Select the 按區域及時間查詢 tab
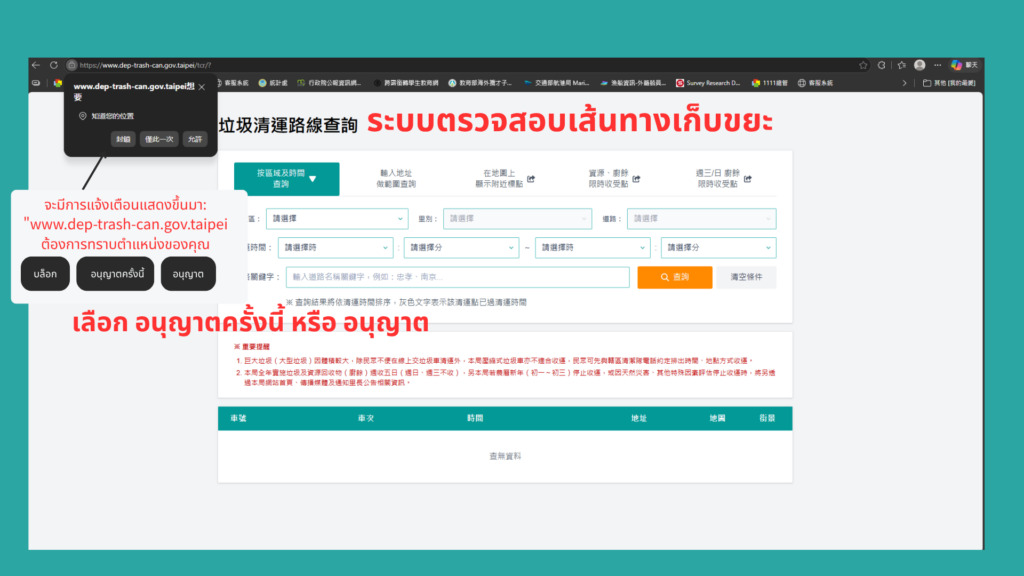Image resolution: width=1024 pixels, height=576 pixels. [x=287, y=178]
